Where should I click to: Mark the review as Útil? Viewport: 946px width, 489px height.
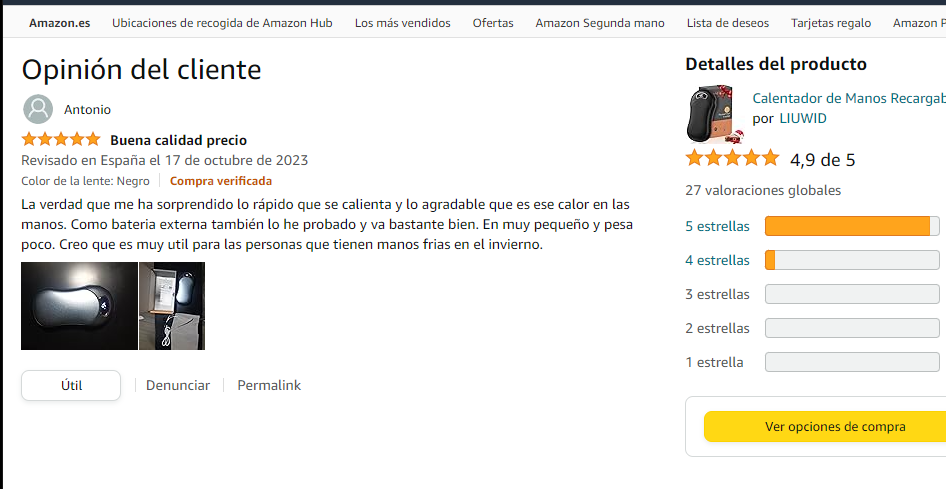[x=71, y=385]
